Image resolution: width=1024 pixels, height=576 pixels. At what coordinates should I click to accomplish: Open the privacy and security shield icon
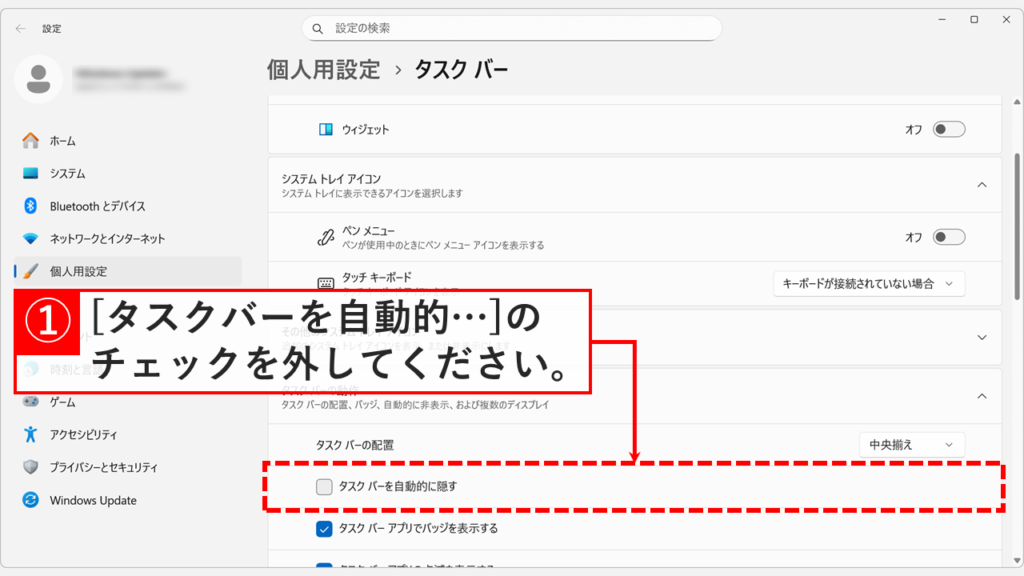coord(31,467)
